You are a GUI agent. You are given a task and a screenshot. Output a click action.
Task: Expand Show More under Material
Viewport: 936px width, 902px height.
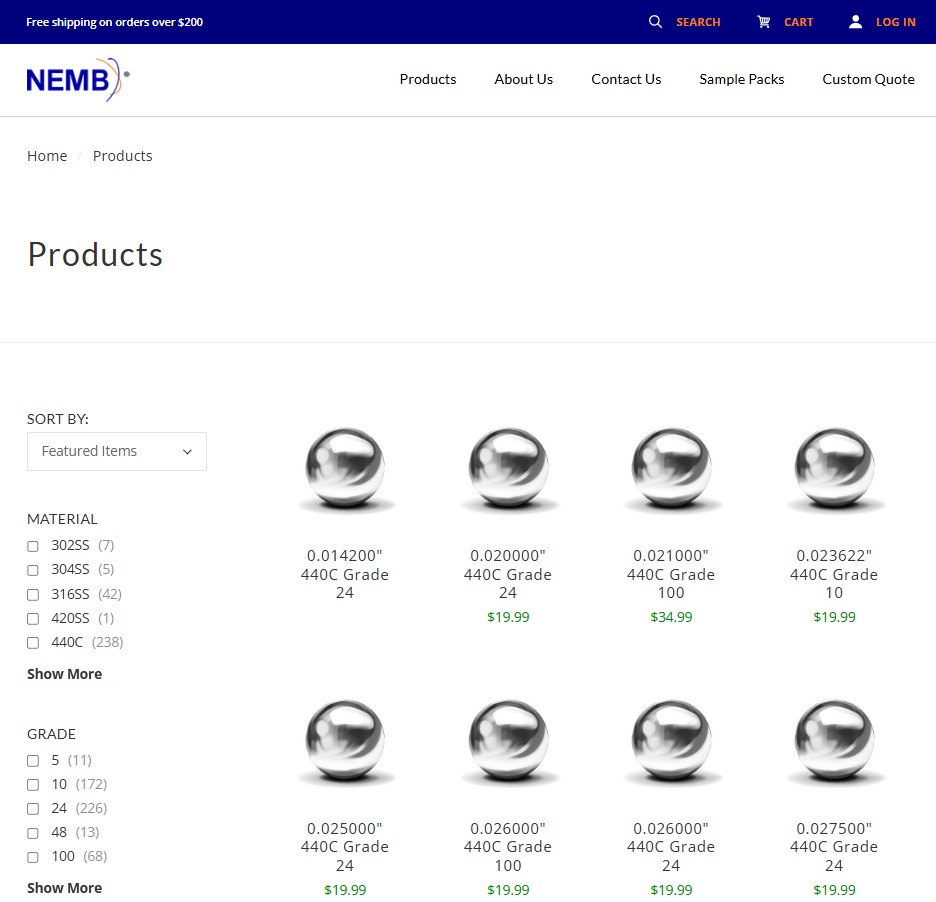(64, 674)
